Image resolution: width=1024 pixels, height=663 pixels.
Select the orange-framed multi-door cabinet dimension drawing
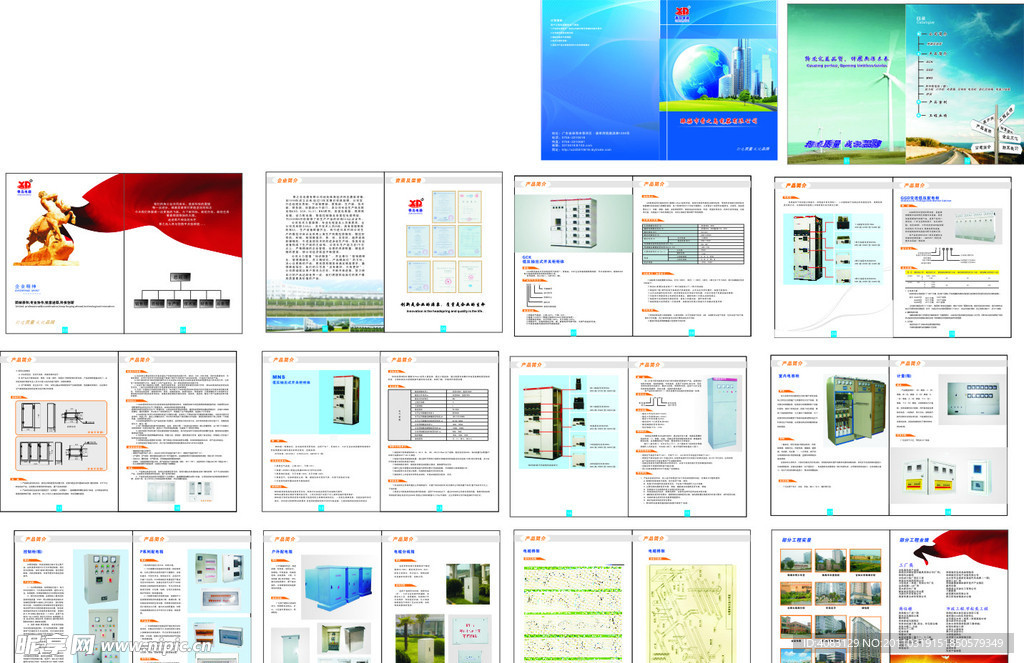pos(61,453)
